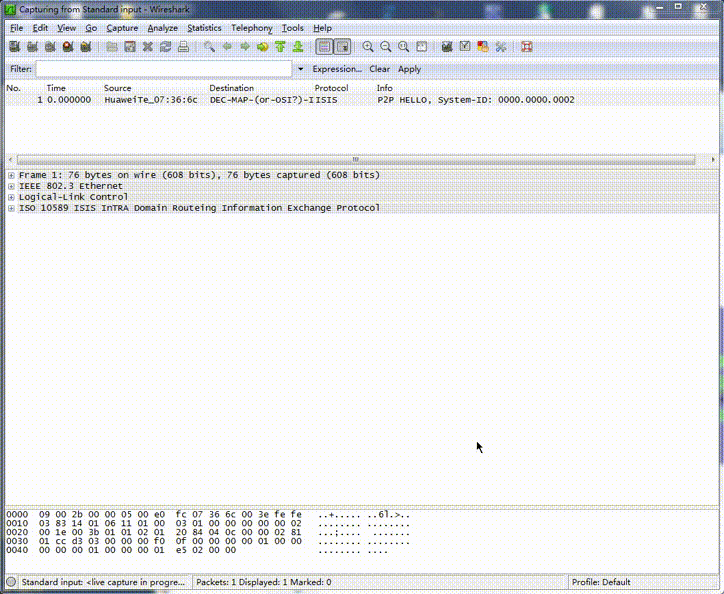This screenshot has width=724, height=594.
Task: Edit coloring rules icon
Action: tap(483, 47)
